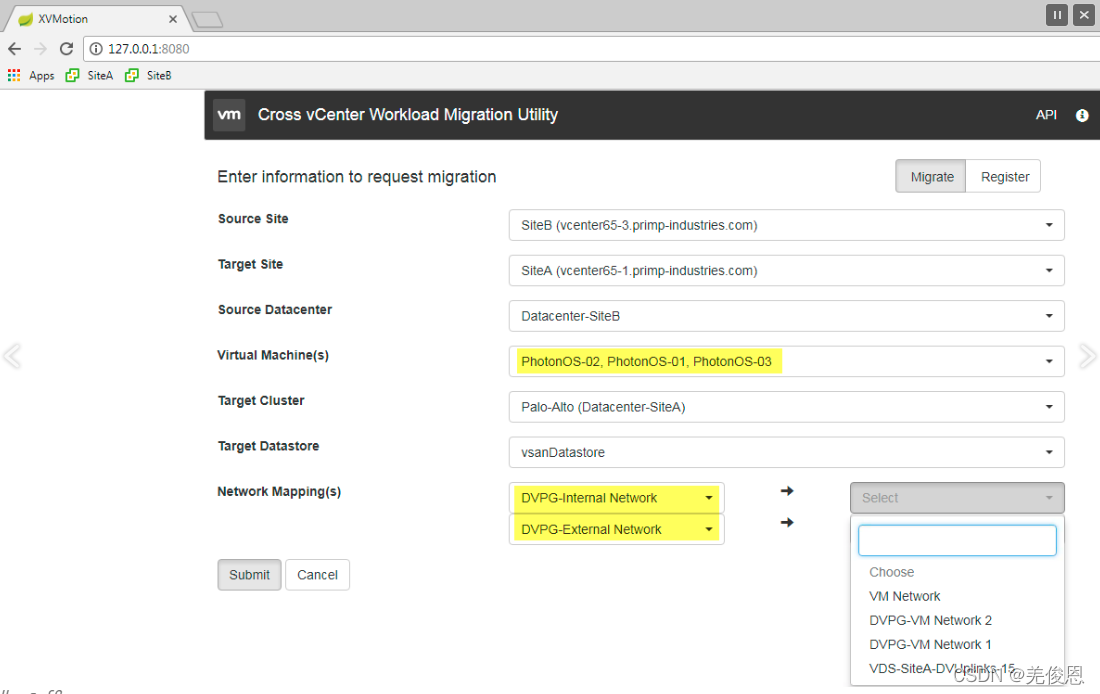Open the DVPG-External Network mapping dropdown

point(617,529)
